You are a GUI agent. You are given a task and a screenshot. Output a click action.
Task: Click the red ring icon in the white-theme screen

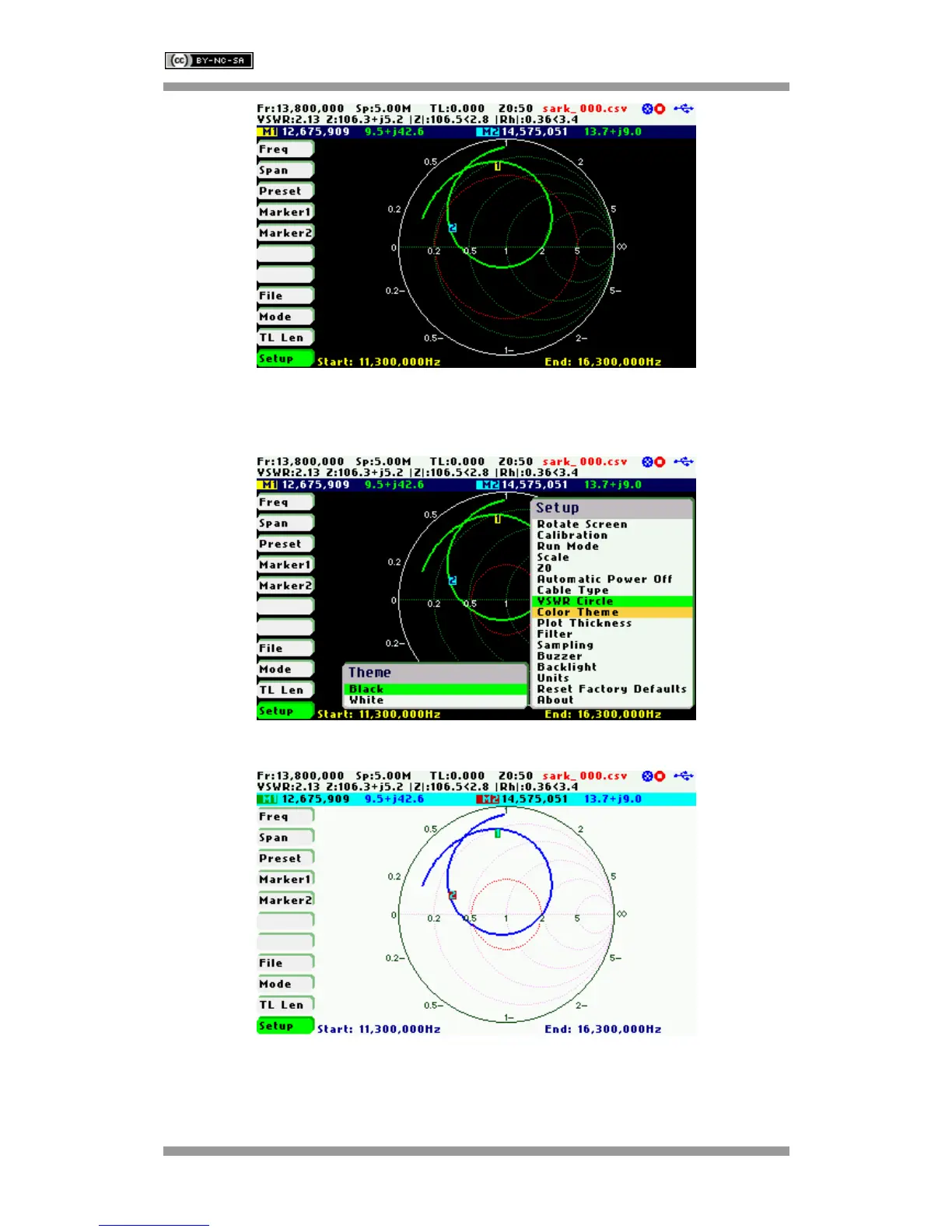pyautogui.click(x=660, y=775)
